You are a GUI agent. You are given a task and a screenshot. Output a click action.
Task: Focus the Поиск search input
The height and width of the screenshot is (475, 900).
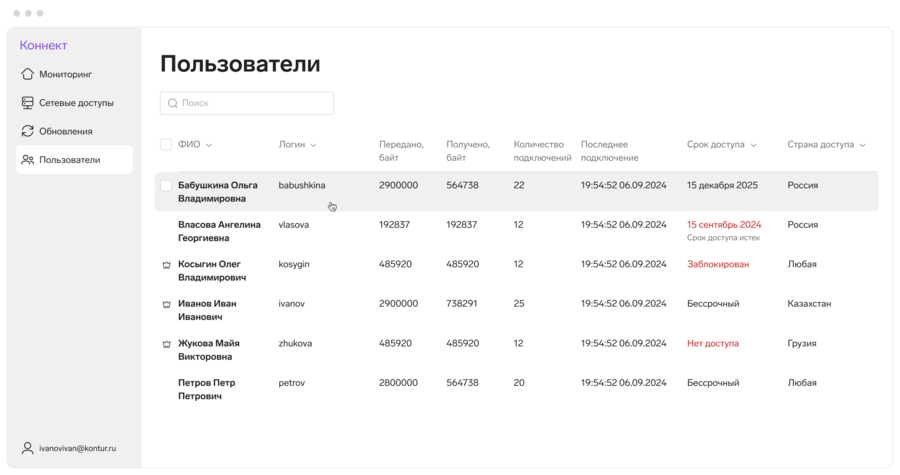[255, 103]
